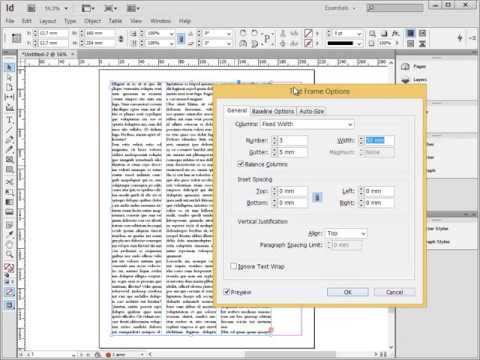Viewport: 480px width, 360px height.
Task: Open the File menu
Action: (10, 21)
